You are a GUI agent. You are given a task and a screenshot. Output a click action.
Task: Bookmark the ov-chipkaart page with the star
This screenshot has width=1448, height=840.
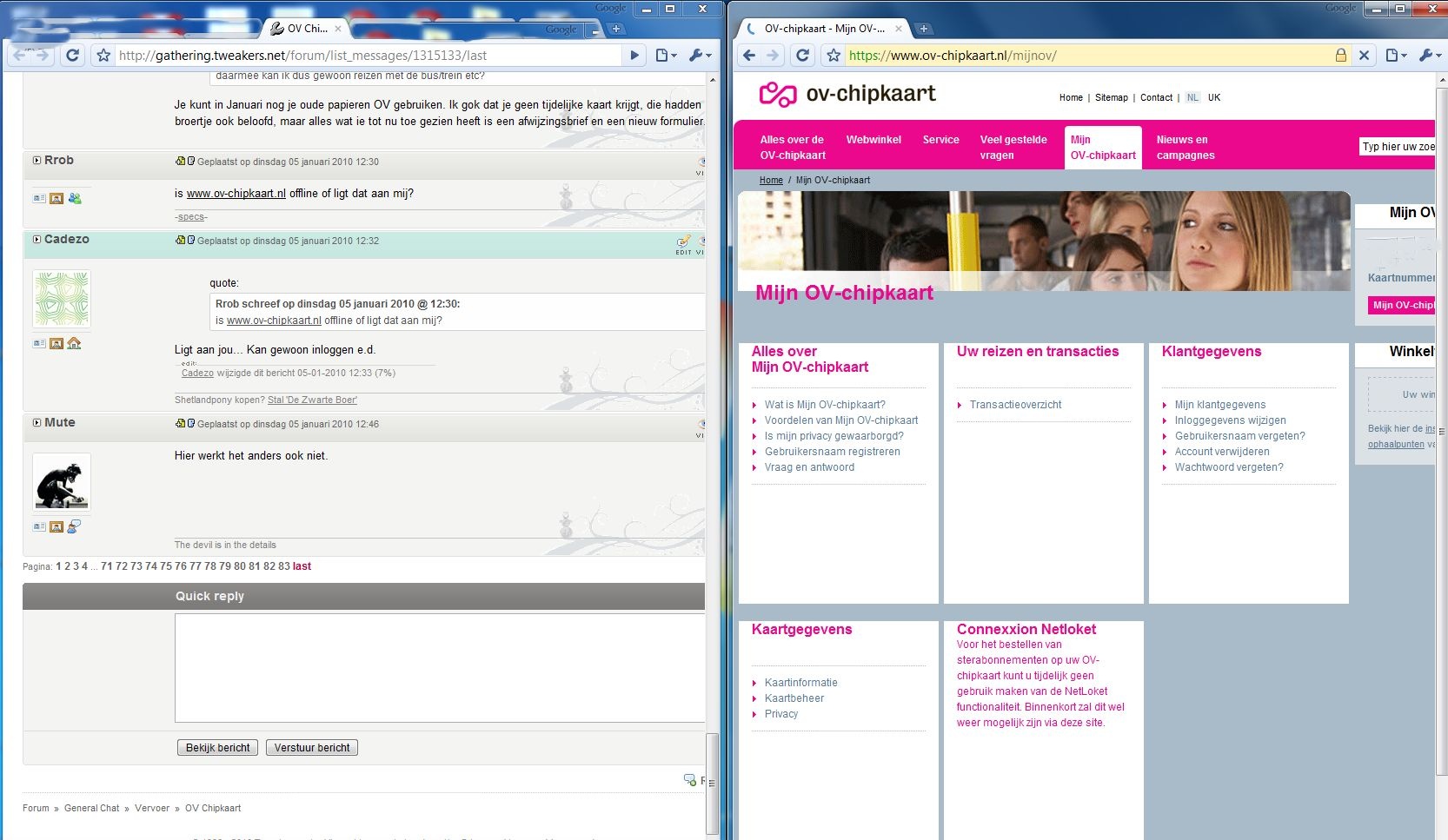834,56
